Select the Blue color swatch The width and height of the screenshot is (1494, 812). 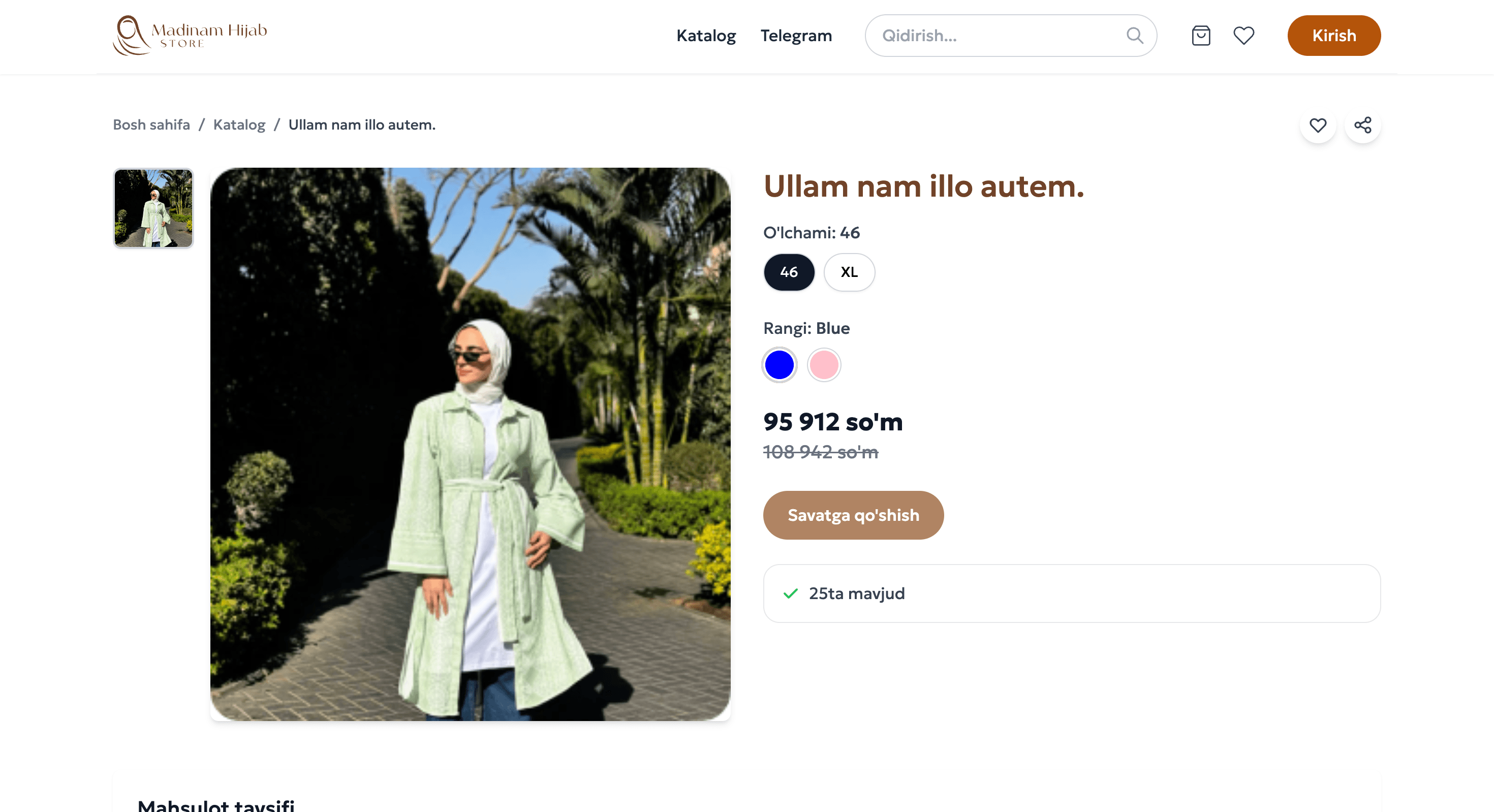point(780,364)
